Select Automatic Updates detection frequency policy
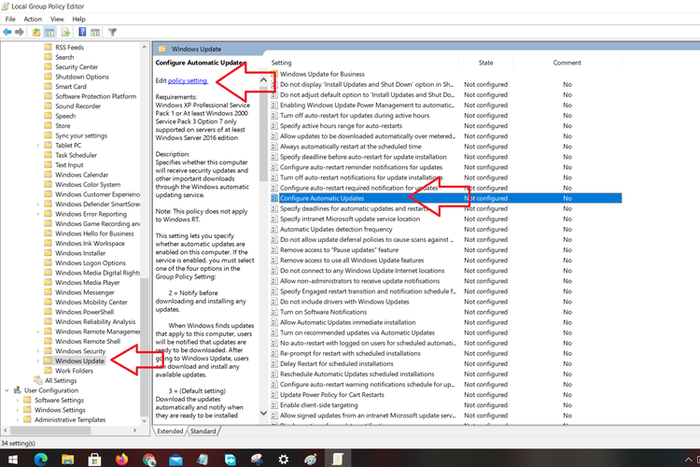 336,229
